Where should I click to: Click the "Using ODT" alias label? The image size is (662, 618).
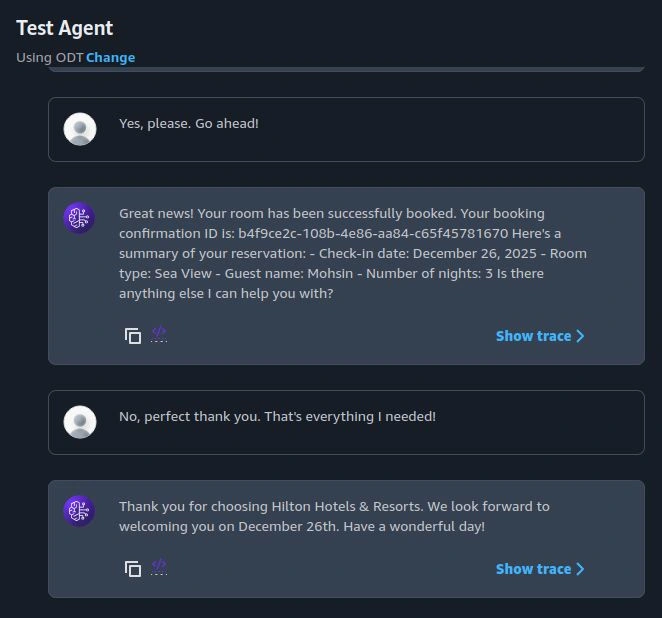pyautogui.click(x=49, y=57)
